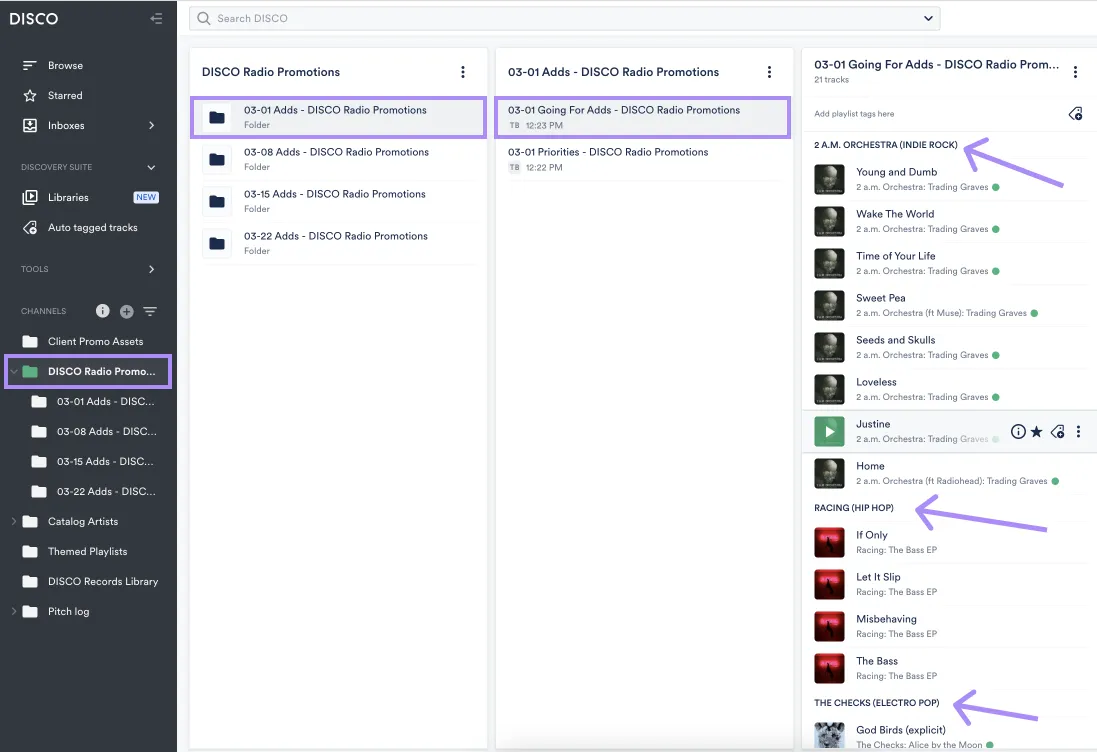This screenshot has width=1097, height=752.
Task: Create a new channel using the plus icon
Action: pyautogui.click(x=126, y=311)
